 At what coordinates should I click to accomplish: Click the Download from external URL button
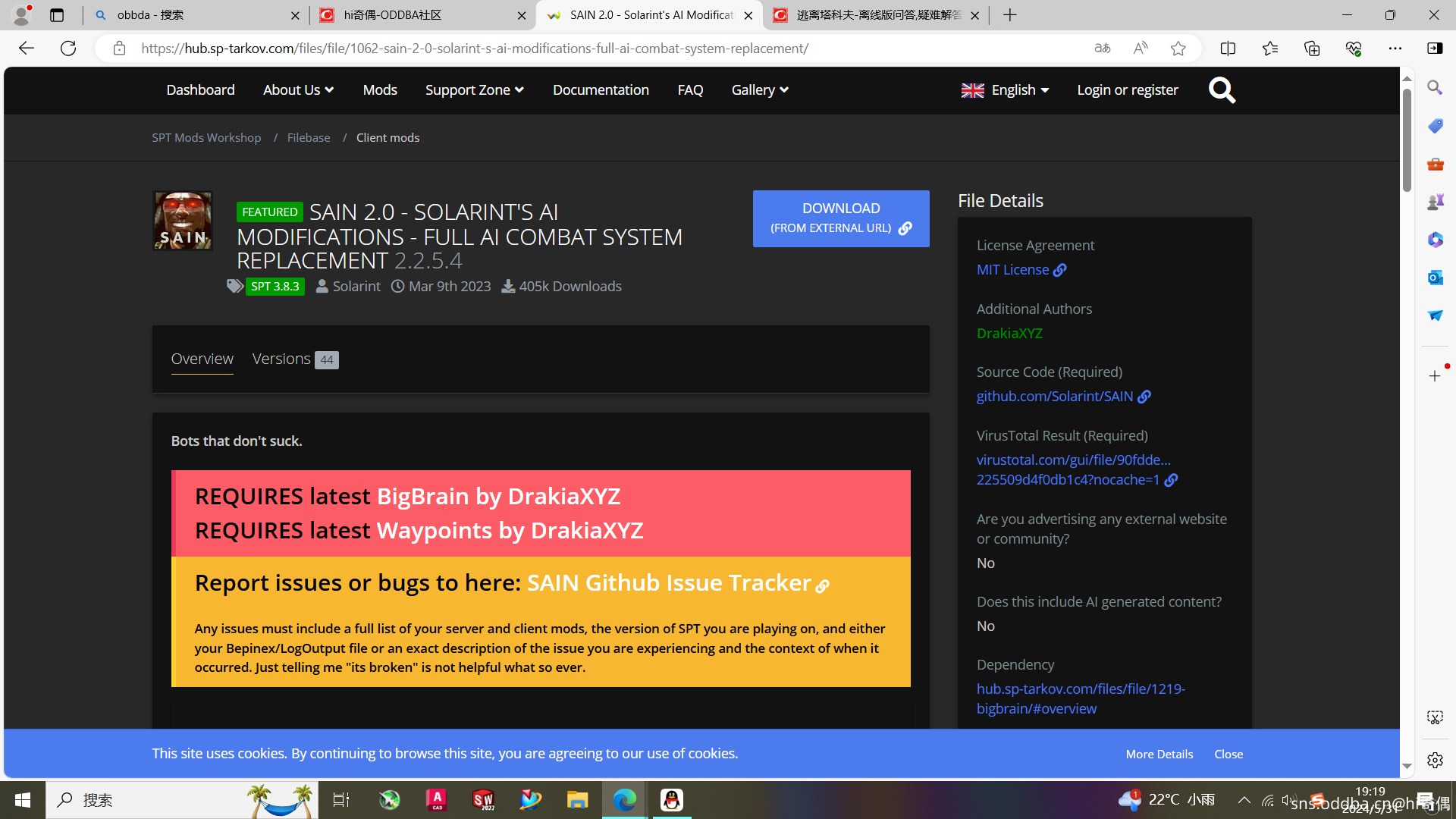click(x=841, y=218)
